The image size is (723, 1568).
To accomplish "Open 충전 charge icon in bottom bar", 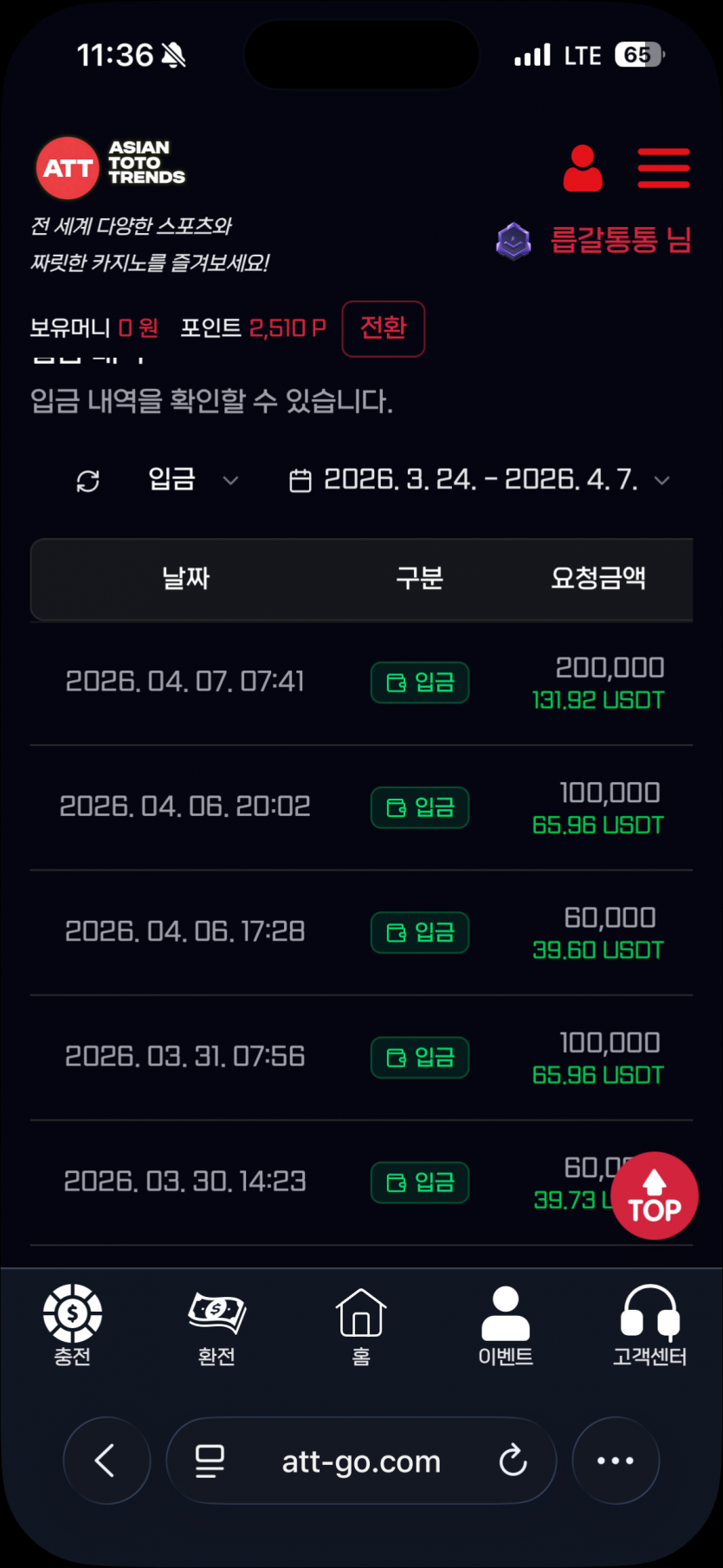I will coord(73,1325).
